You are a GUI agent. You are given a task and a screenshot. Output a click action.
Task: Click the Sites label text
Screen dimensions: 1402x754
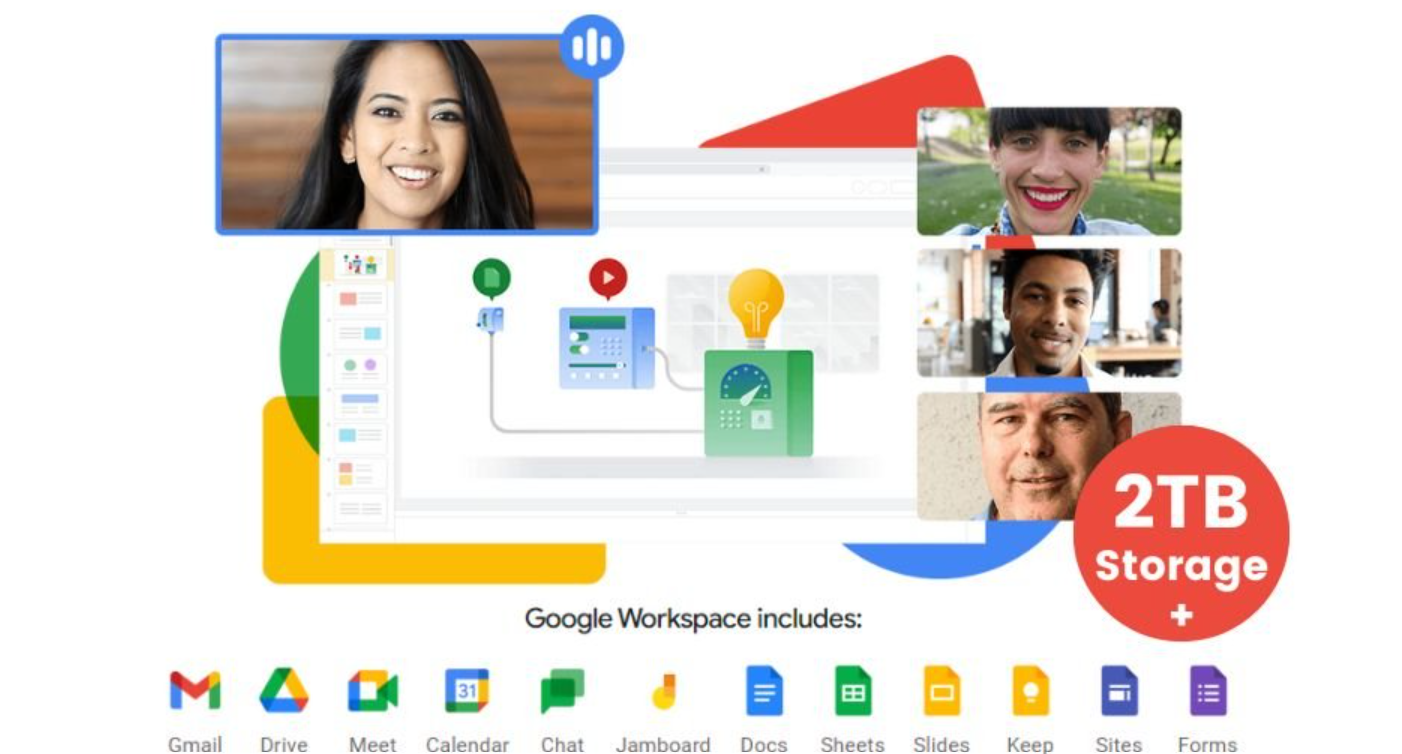pyautogui.click(x=1119, y=744)
